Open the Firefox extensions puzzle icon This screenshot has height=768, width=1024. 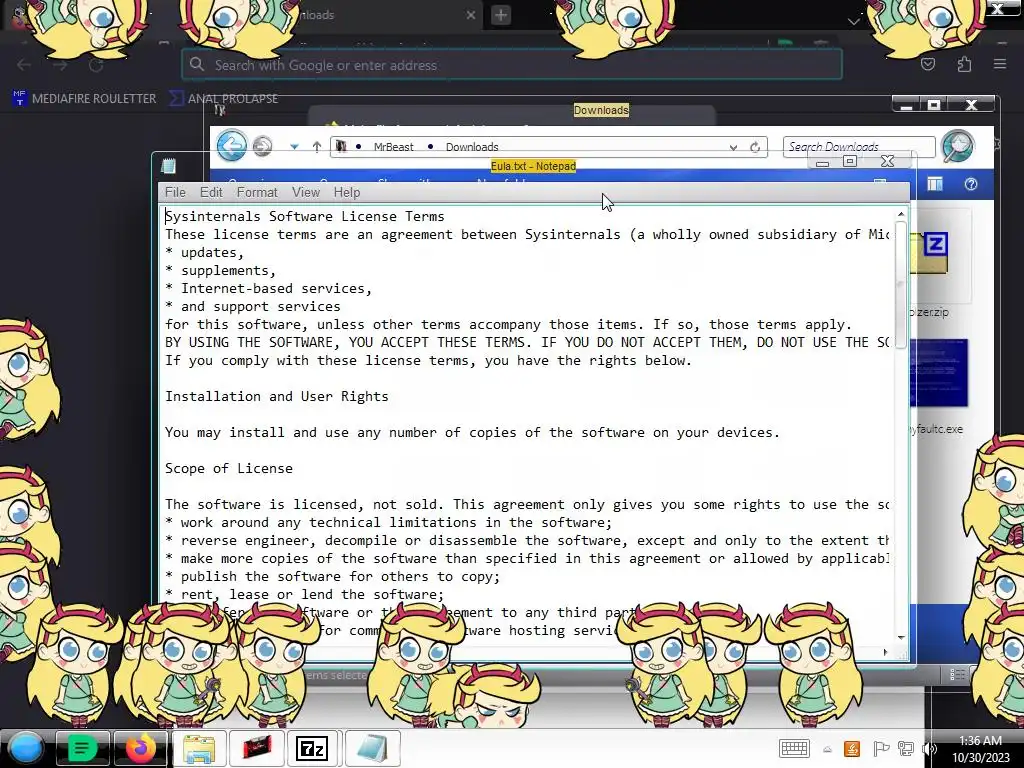point(964,64)
